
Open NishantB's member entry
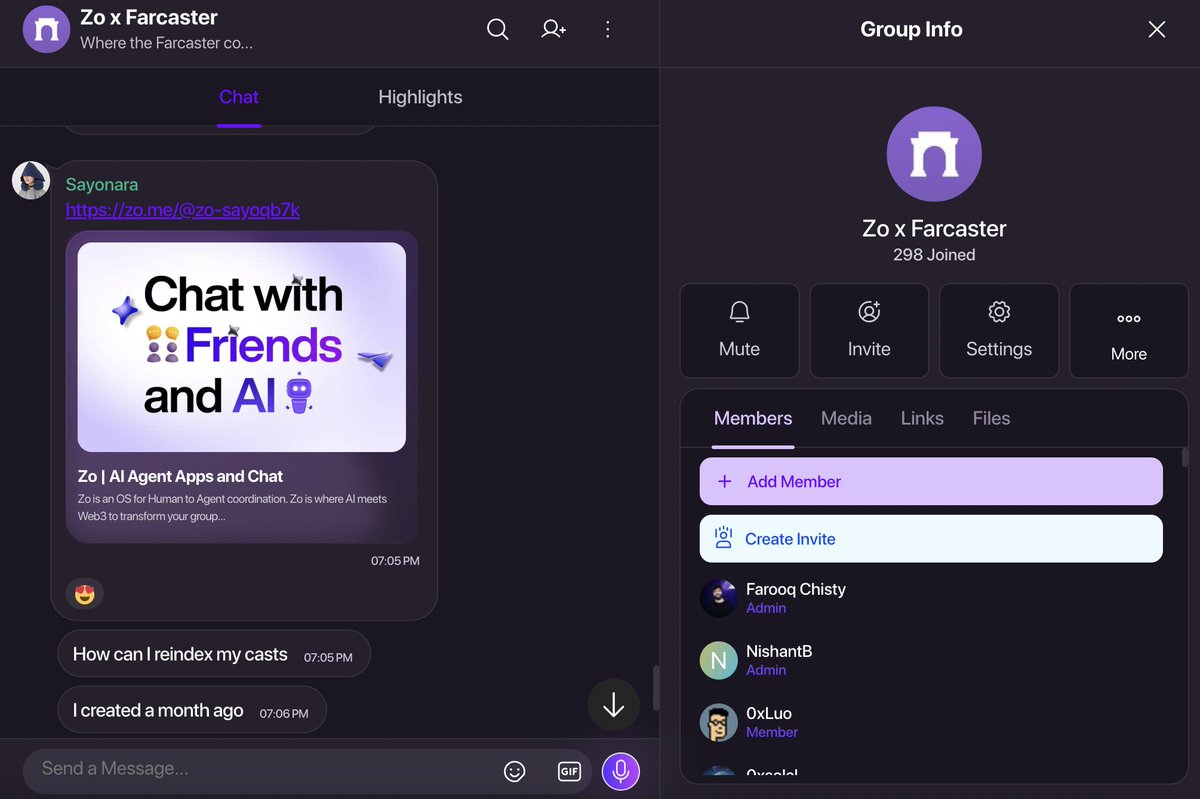coord(931,660)
